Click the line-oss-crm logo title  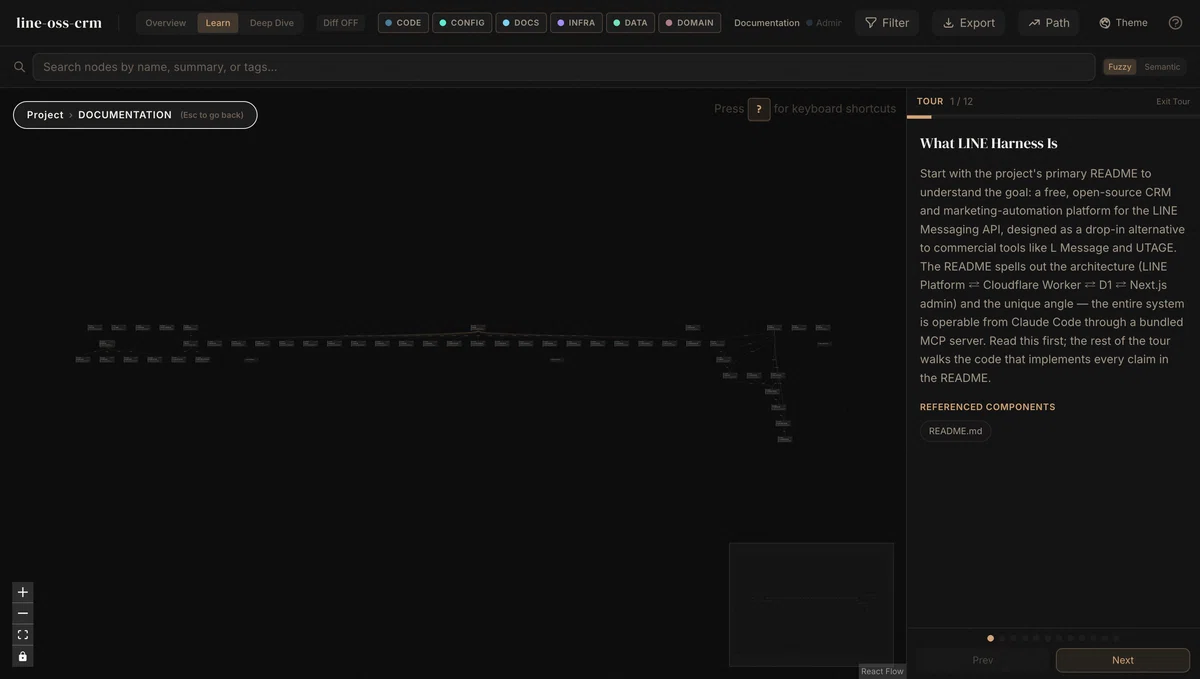[59, 23]
